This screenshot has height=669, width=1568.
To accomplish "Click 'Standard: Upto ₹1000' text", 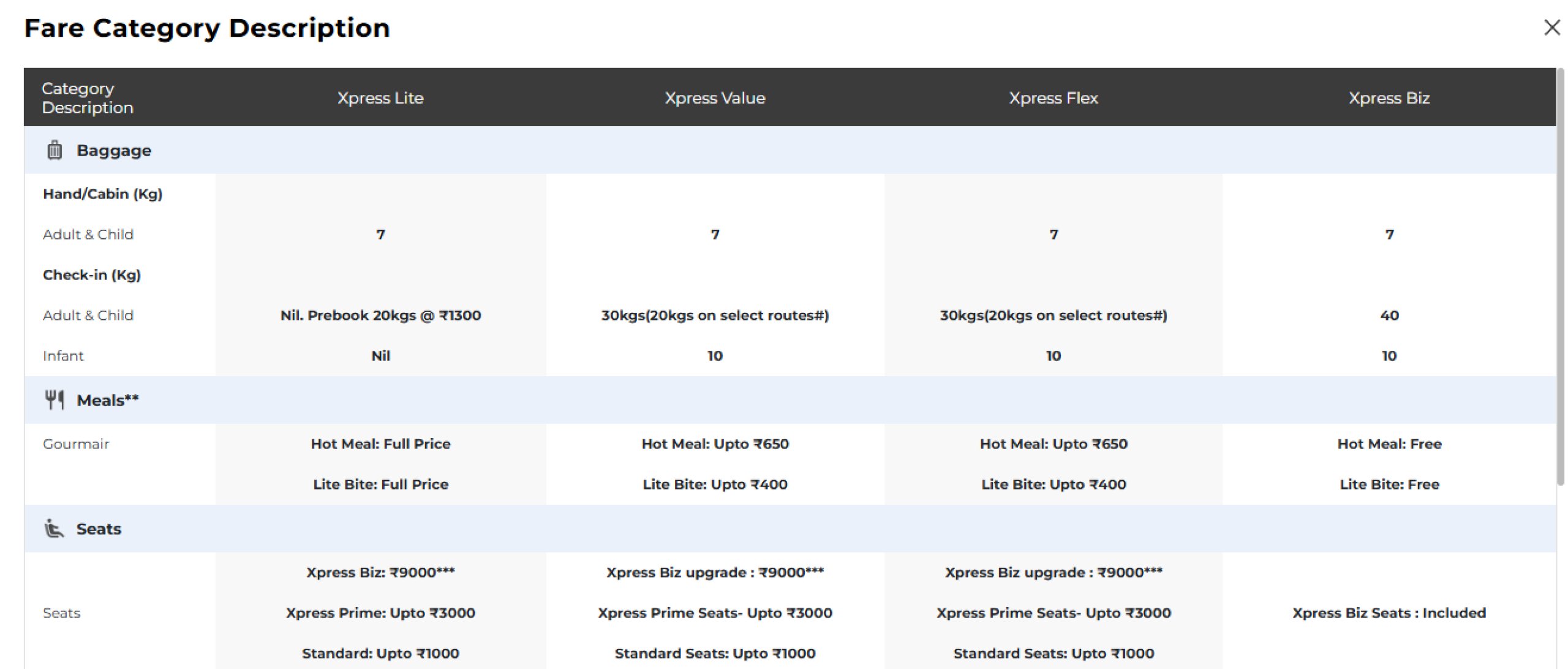I will point(380,654).
